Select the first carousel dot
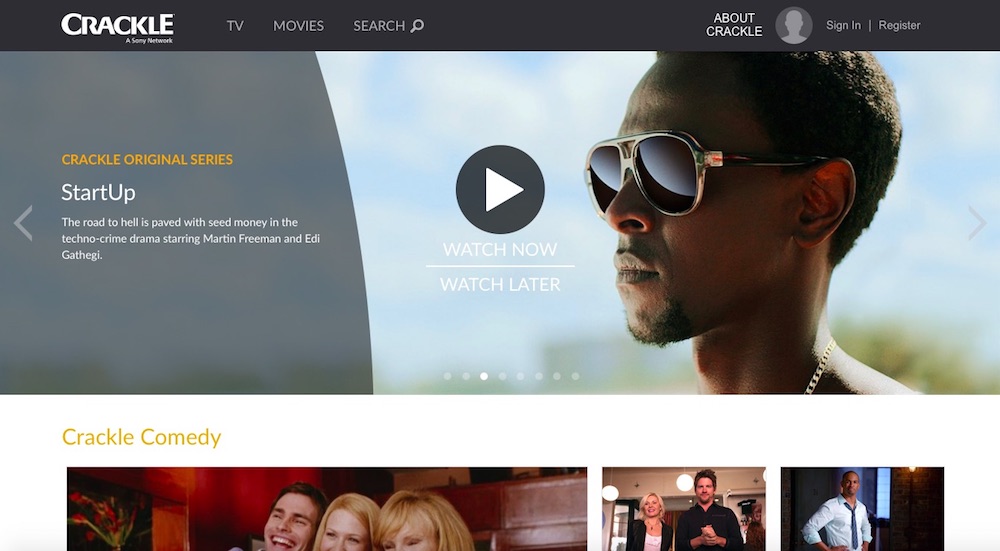1000x551 pixels. [447, 377]
